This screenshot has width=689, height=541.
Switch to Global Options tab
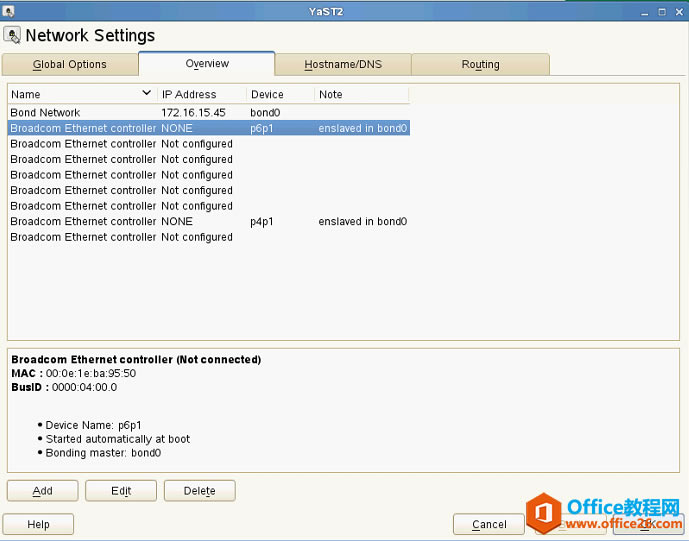(x=70, y=64)
